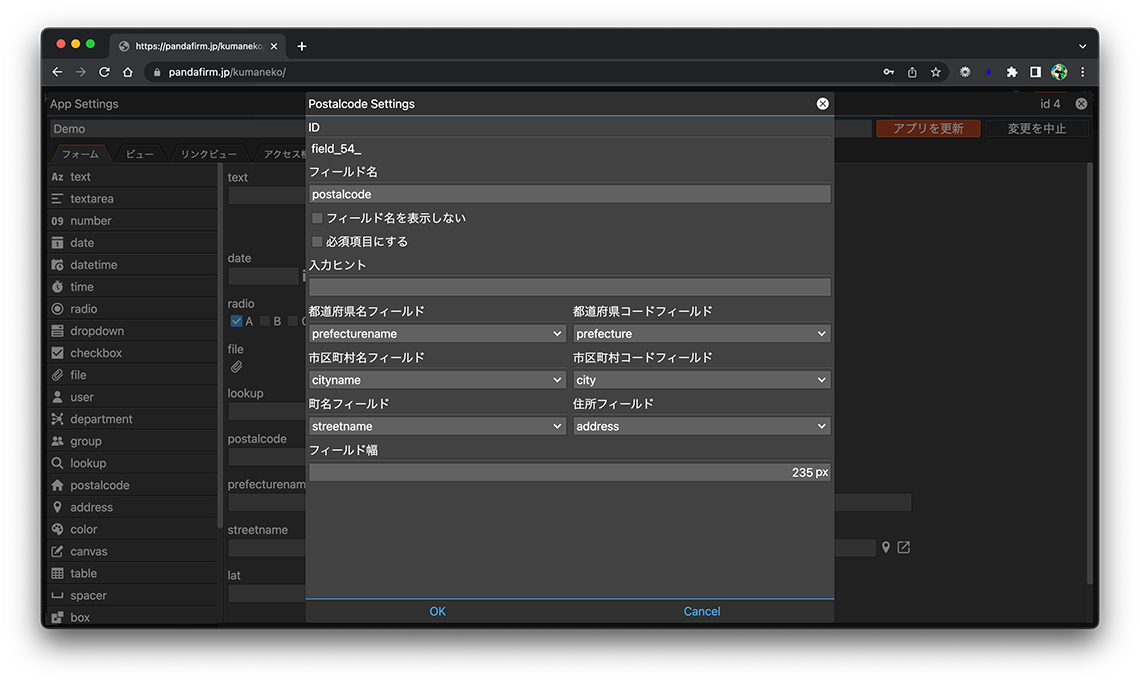Click the canvas edit icon in sidebar

tap(58, 551)
